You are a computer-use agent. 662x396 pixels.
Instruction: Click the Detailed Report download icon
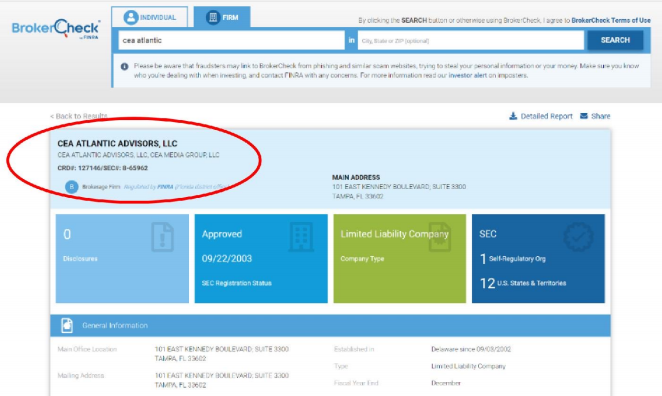513,116
